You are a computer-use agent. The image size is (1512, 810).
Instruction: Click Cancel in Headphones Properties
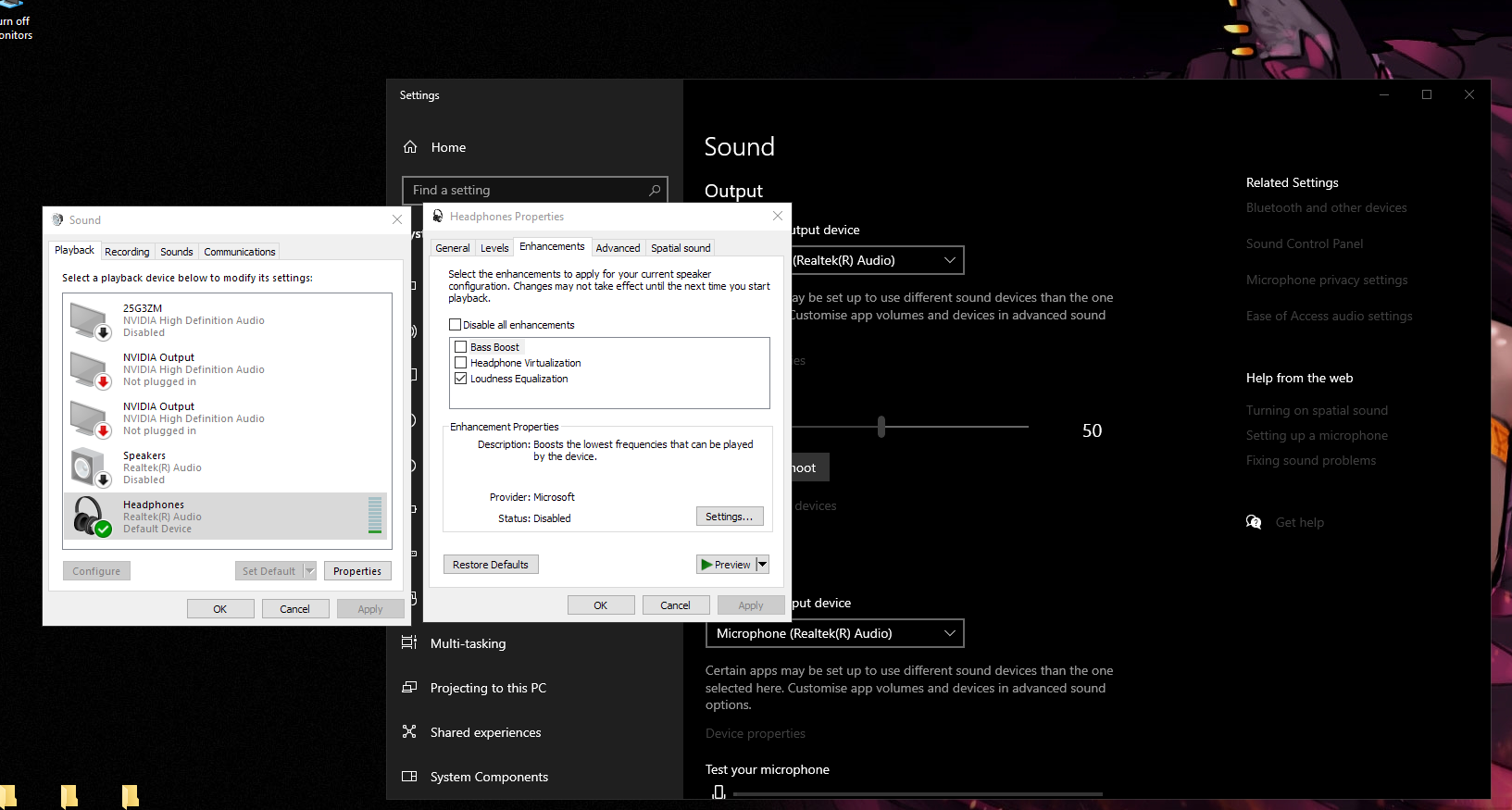click(x=676, y=605)
